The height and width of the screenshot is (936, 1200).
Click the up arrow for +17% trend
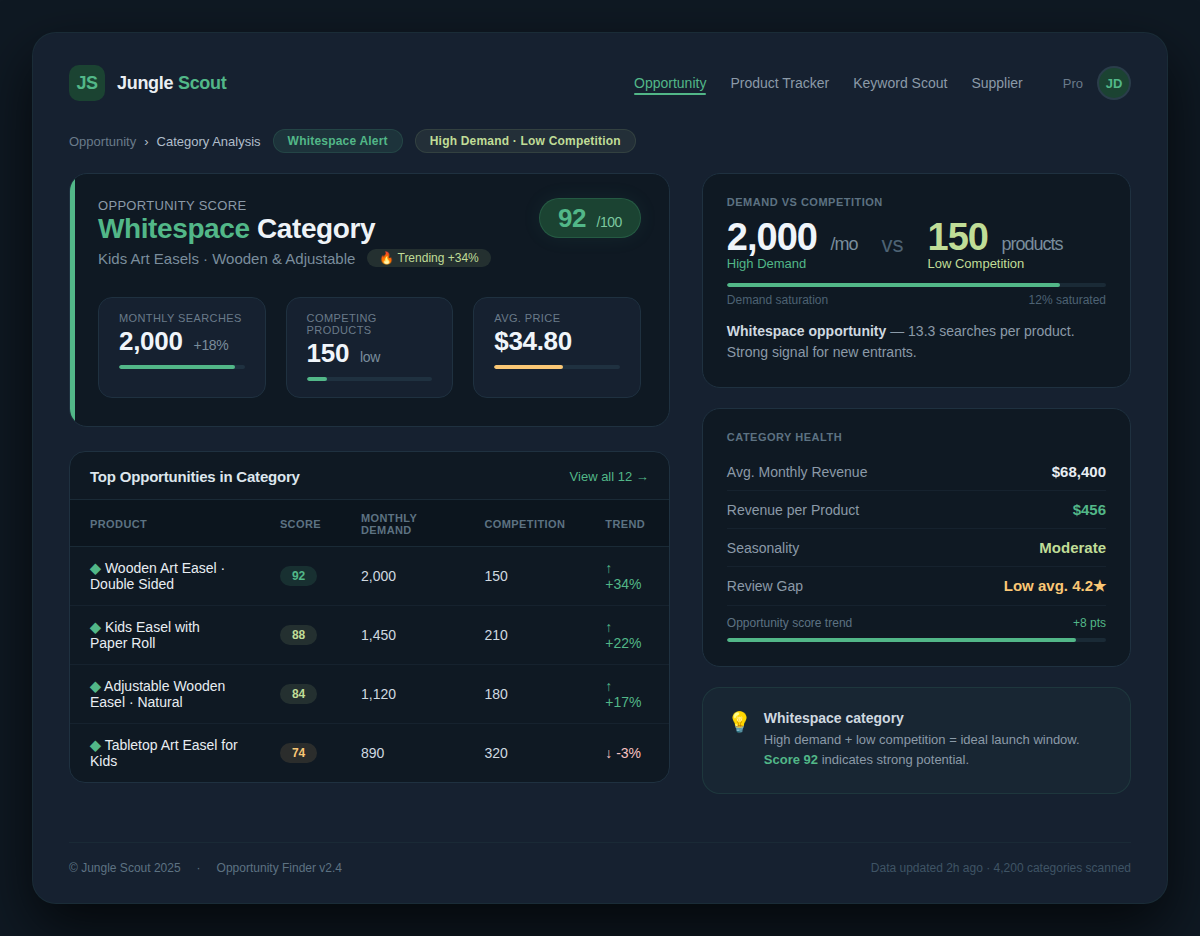point(608,686)
